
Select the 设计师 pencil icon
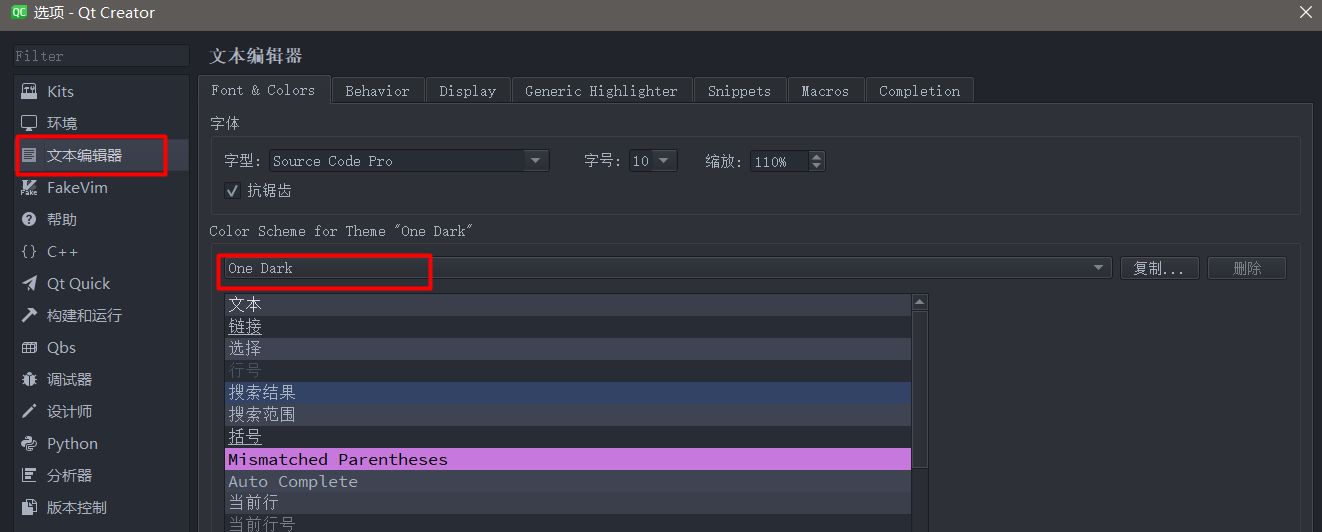pos(29,411)
